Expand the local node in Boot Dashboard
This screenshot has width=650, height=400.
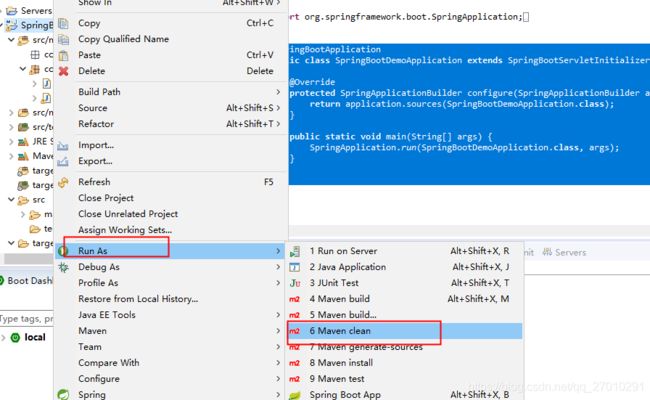tap(3, 338)
